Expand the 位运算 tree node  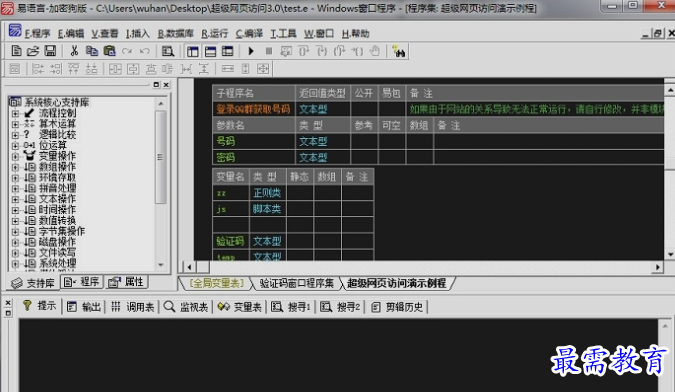click(15, 145)
